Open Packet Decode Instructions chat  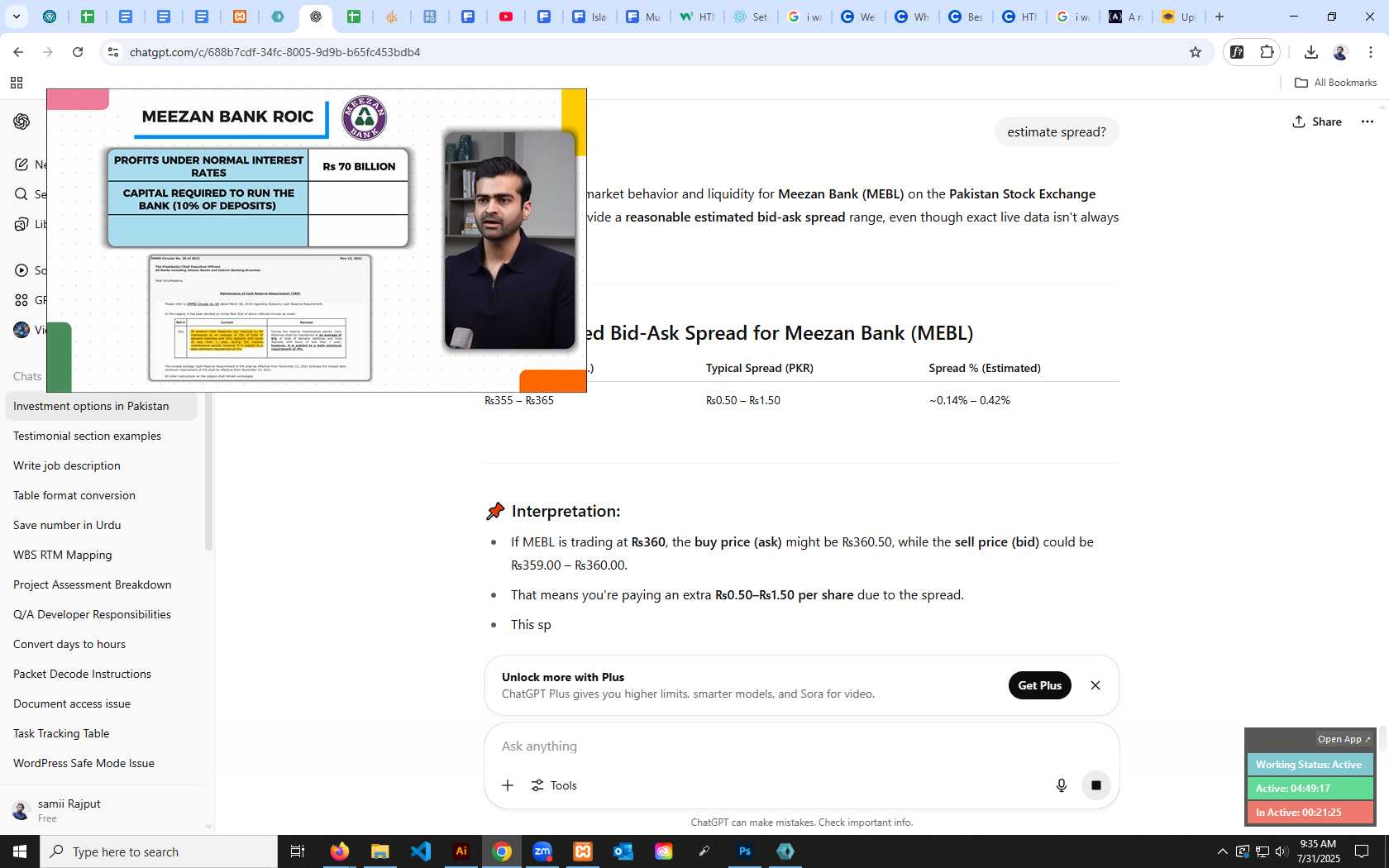101,674
